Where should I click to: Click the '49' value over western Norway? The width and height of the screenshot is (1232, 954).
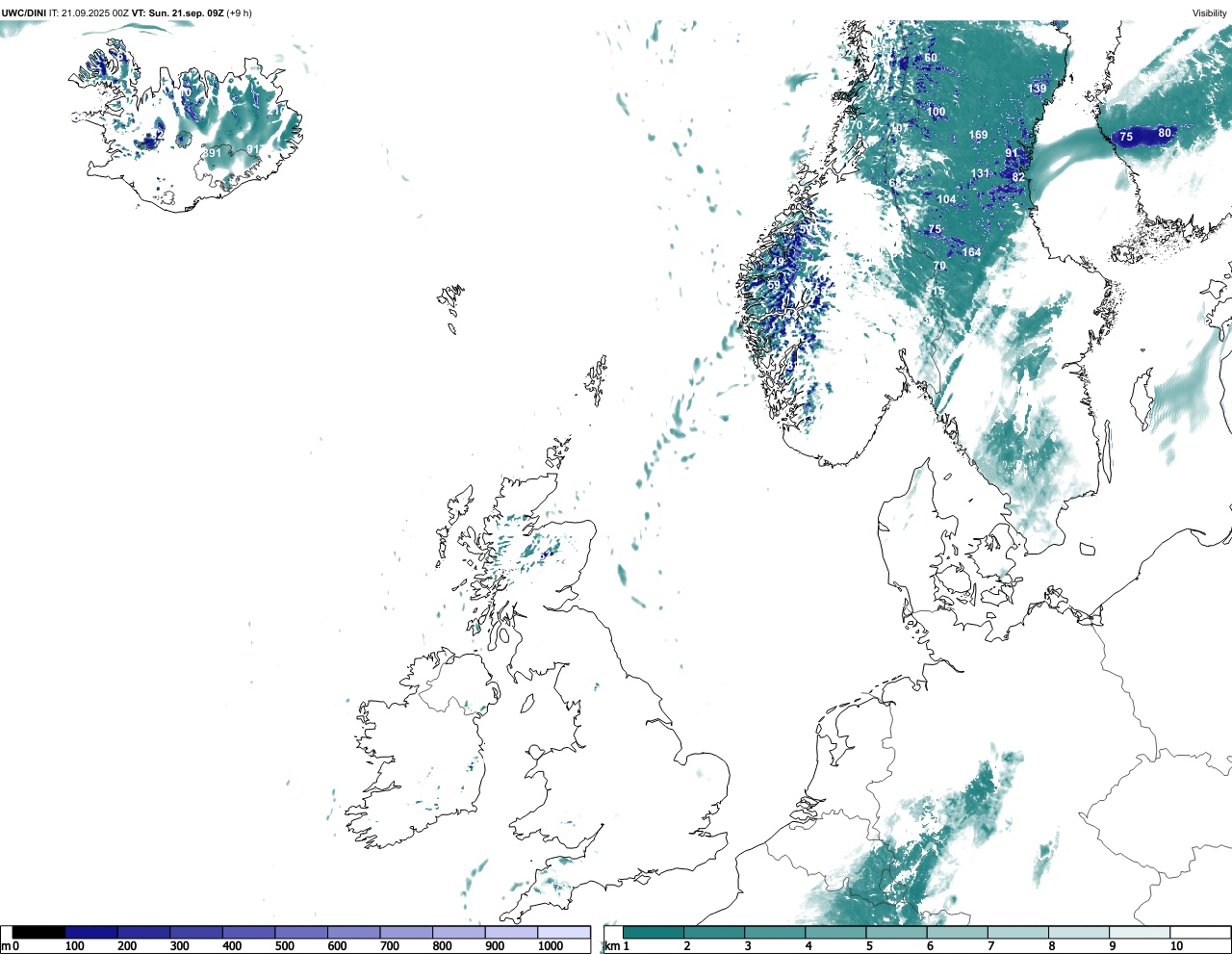(x=778, y=262)
